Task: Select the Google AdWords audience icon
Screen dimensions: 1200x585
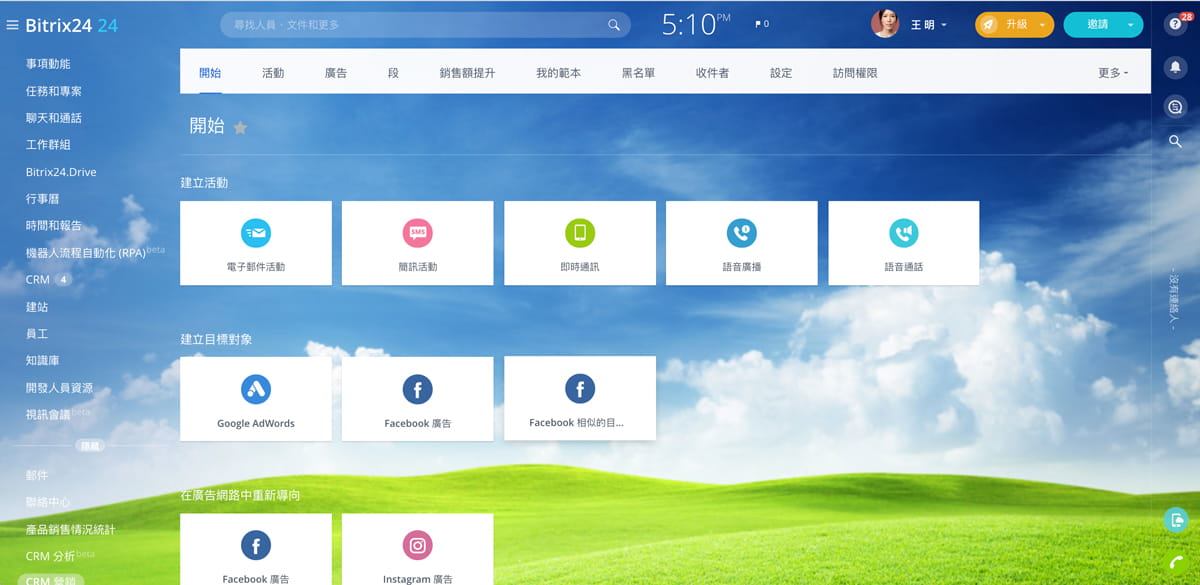Action: click(x=256, y=389)
